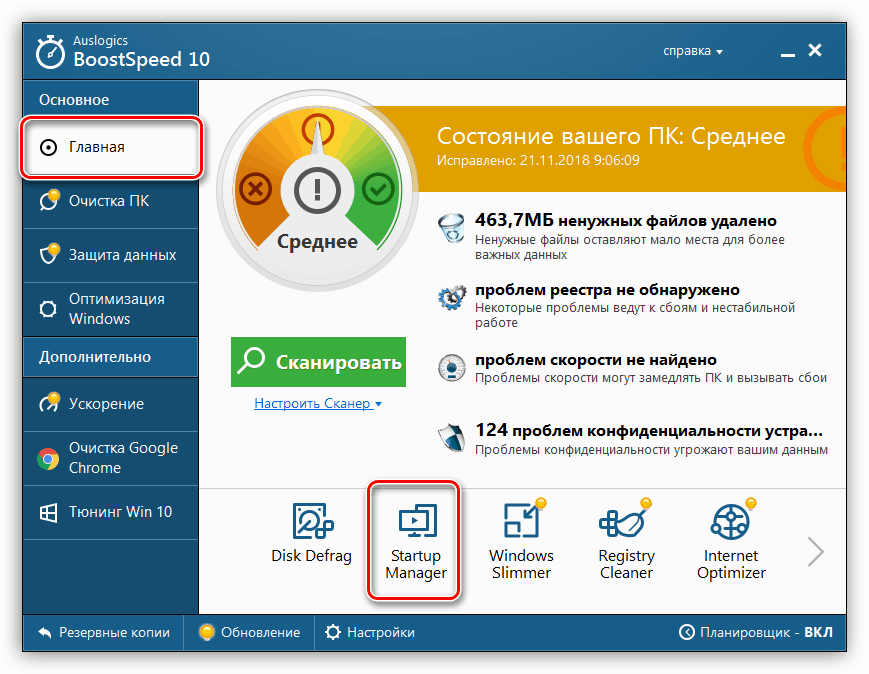Viewport: 869px width, 674px height.
Task: Click Windows logo beside Тюнинг Win 10
Action: point(48,512)
